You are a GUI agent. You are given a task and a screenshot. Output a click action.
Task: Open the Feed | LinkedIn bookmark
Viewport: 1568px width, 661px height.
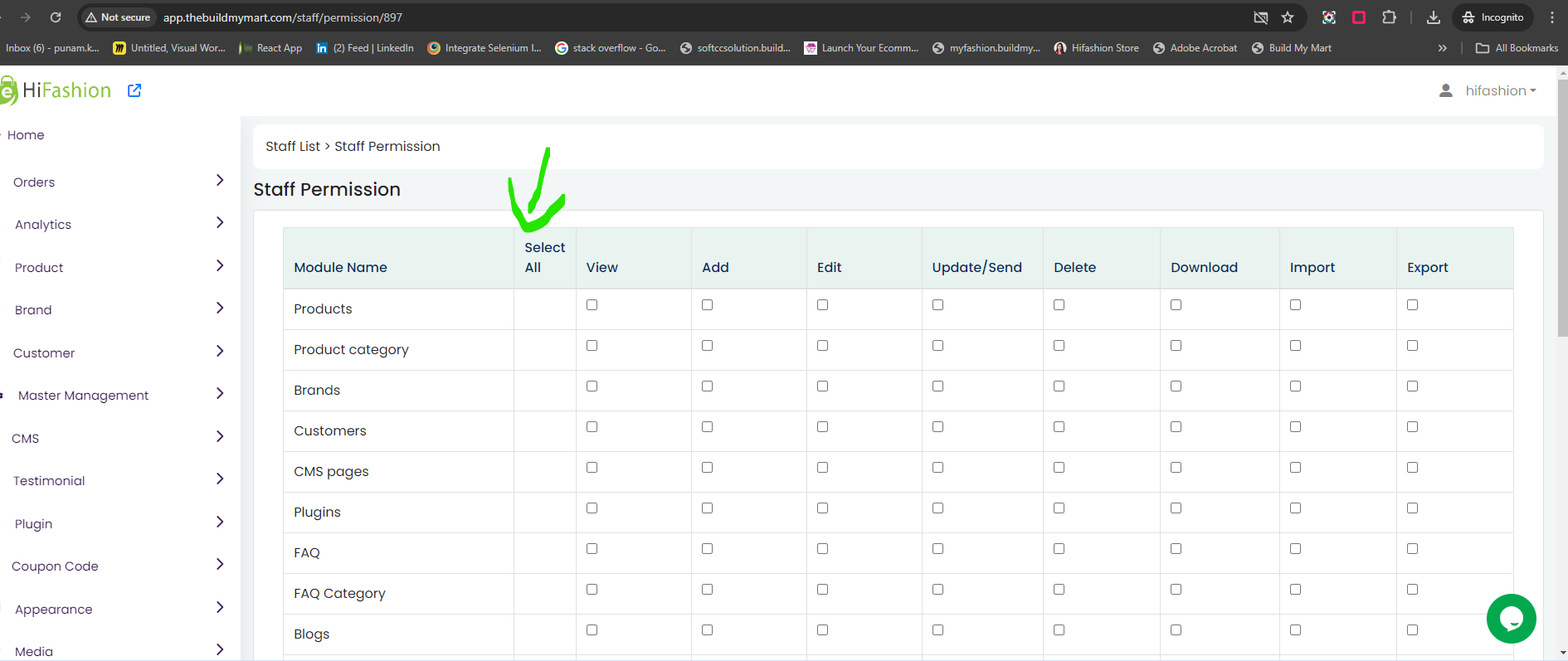pyautogui.click(x=365, y=48)
